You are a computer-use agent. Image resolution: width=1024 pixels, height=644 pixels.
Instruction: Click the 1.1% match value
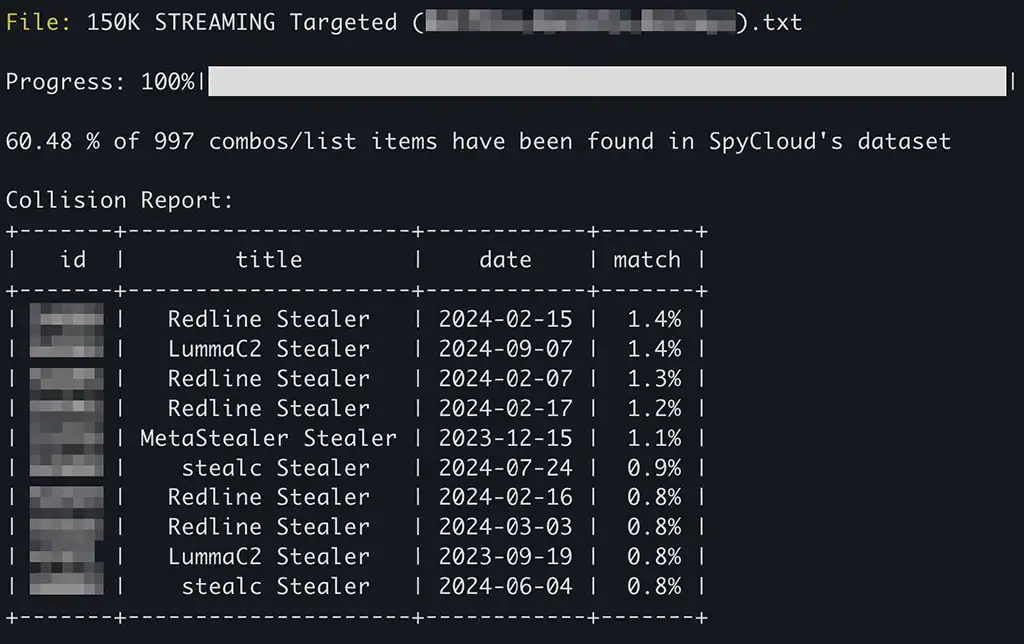click(654, 438)
